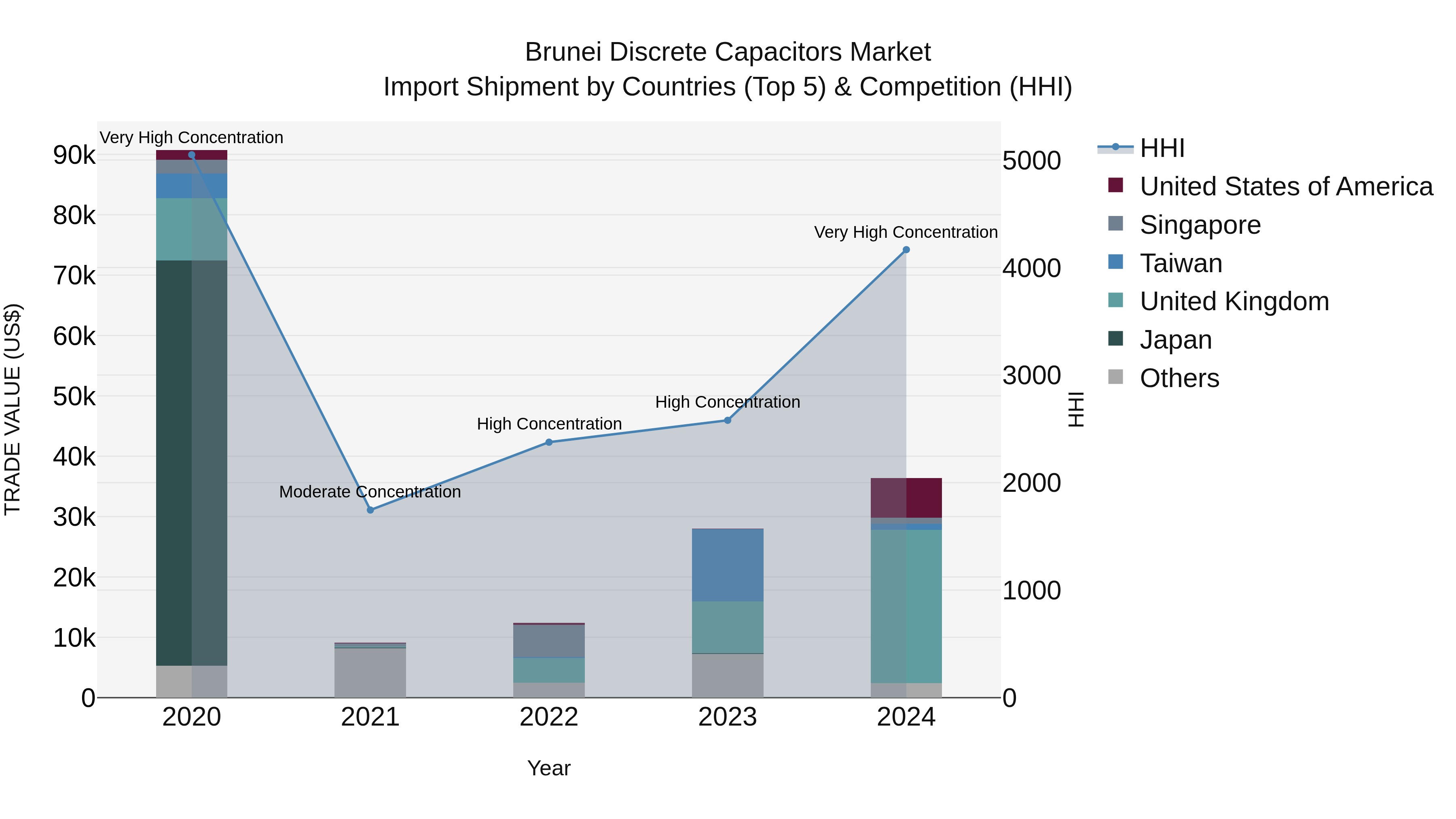Click the Others segment of 2021 bar
The image size is (1456, 819).
click(x=370, y=673)
